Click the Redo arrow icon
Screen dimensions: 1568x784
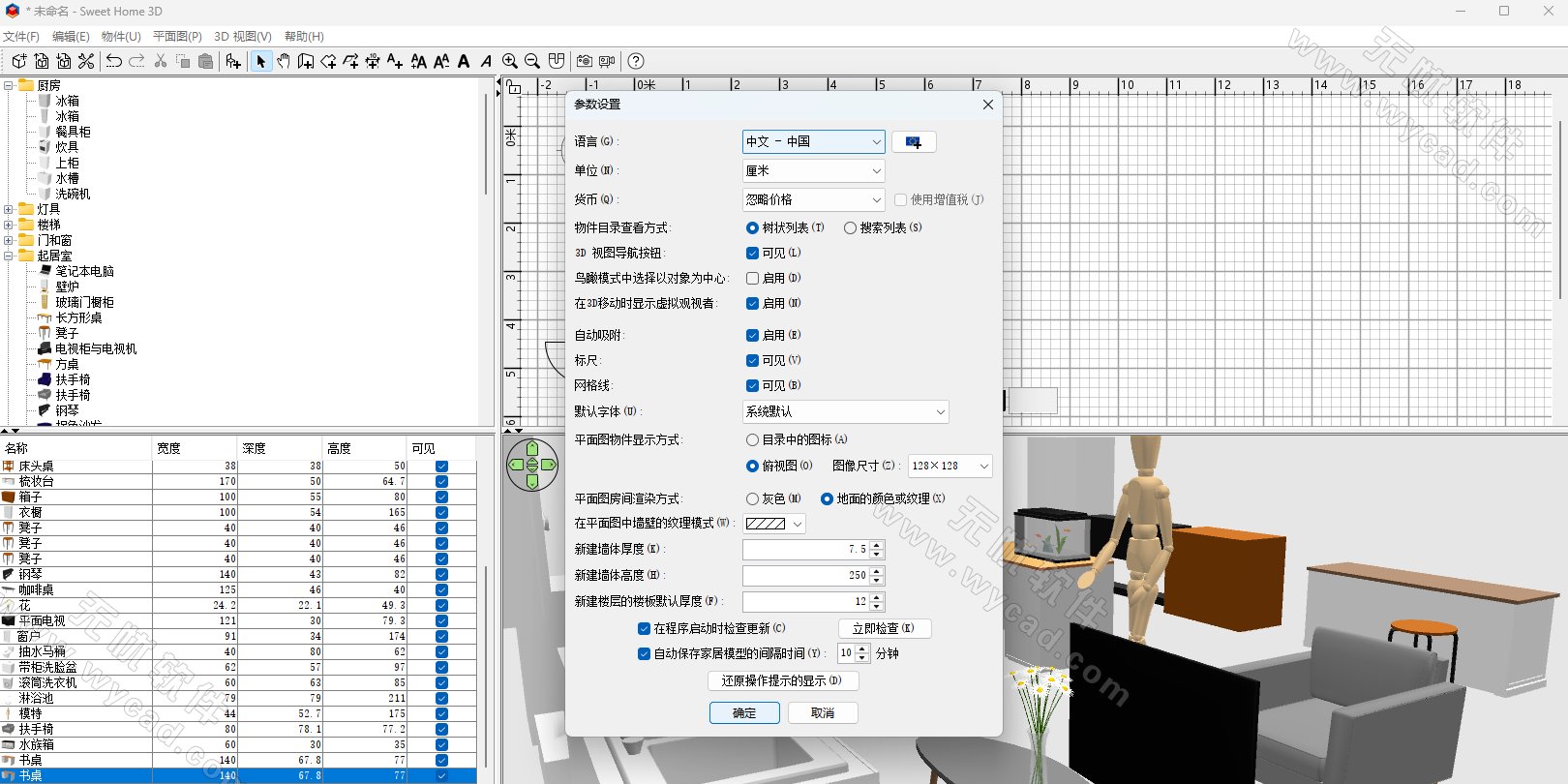coord(136,61)
